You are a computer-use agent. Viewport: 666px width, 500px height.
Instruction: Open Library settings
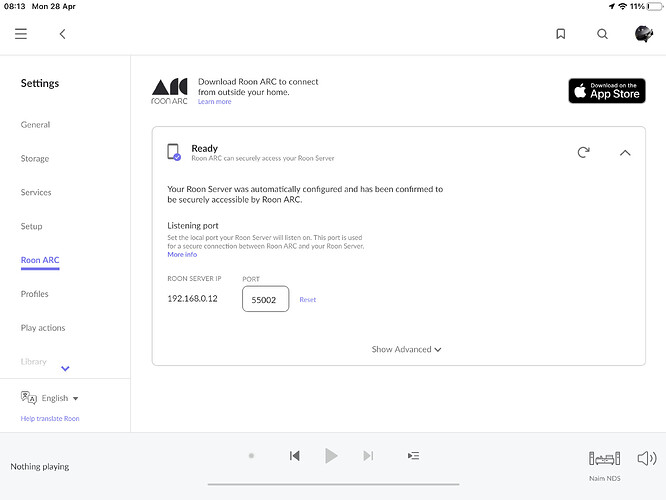click(x=34, y=362)
